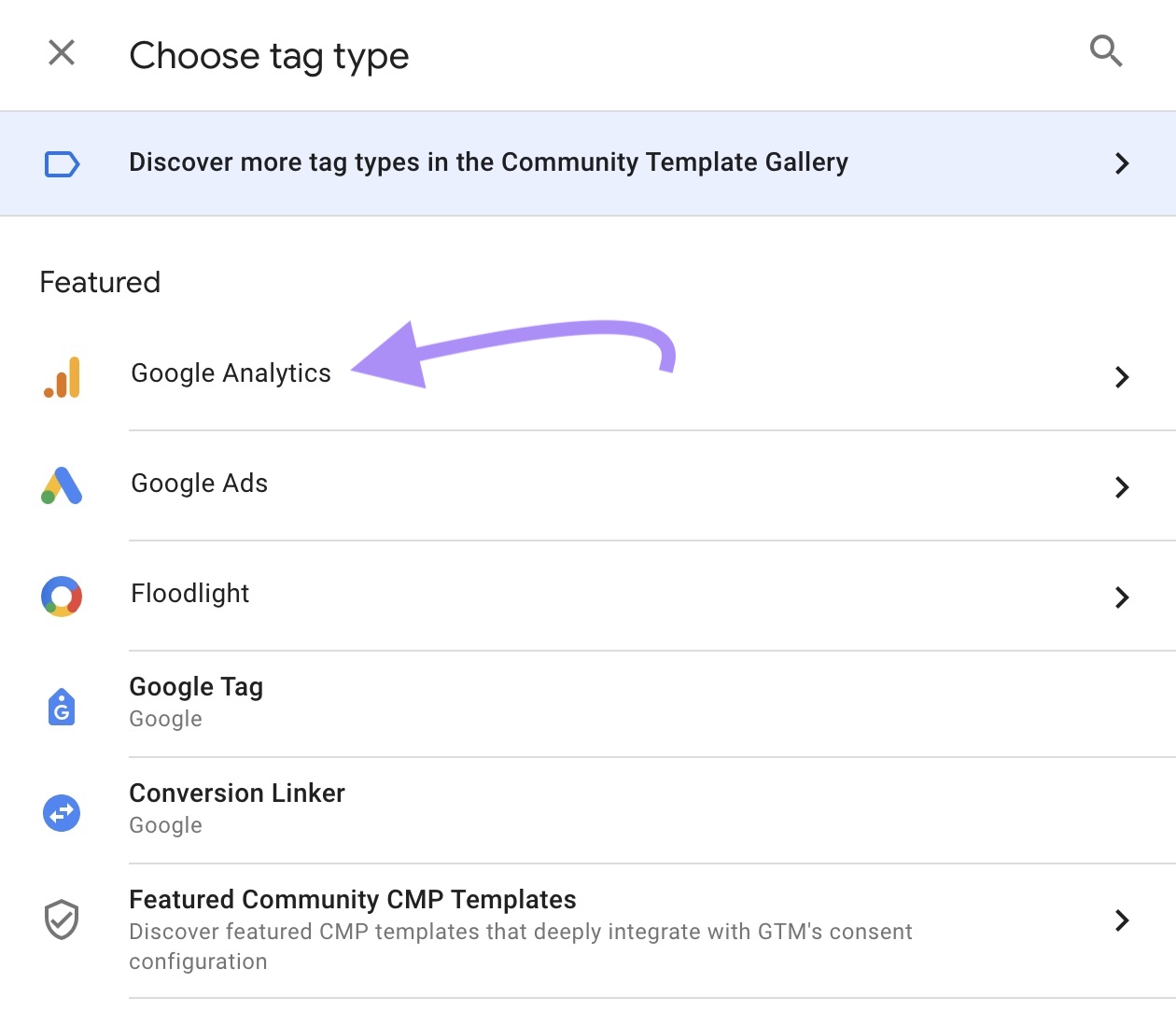Click the CMP Templates shield icon
The width and height of the screenshot is (1176, 1025).
(x=61, y=919)
